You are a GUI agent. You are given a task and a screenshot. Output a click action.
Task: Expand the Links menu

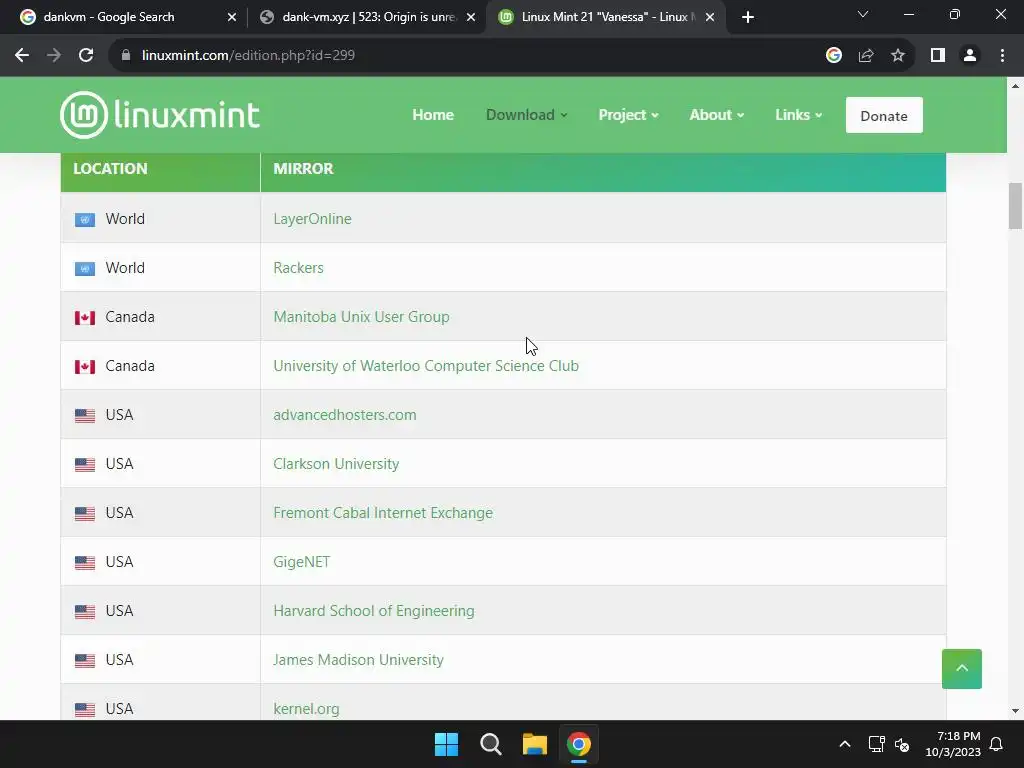[x=798, y=115]
